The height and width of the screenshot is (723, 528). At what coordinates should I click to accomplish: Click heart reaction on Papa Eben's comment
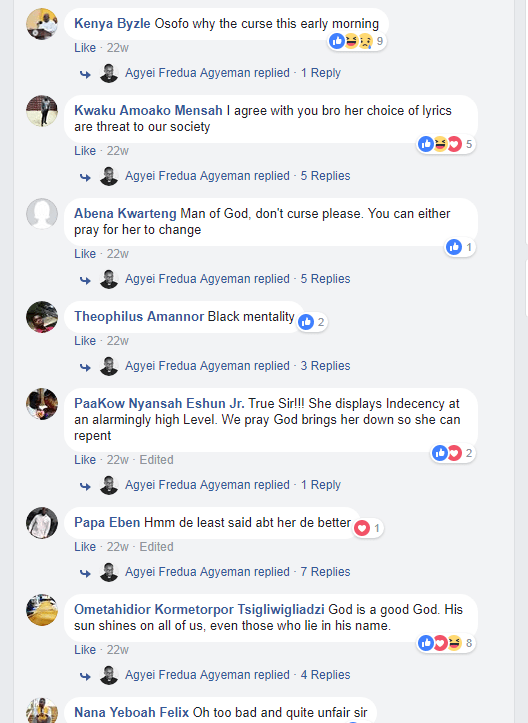[x=362, y=528]
